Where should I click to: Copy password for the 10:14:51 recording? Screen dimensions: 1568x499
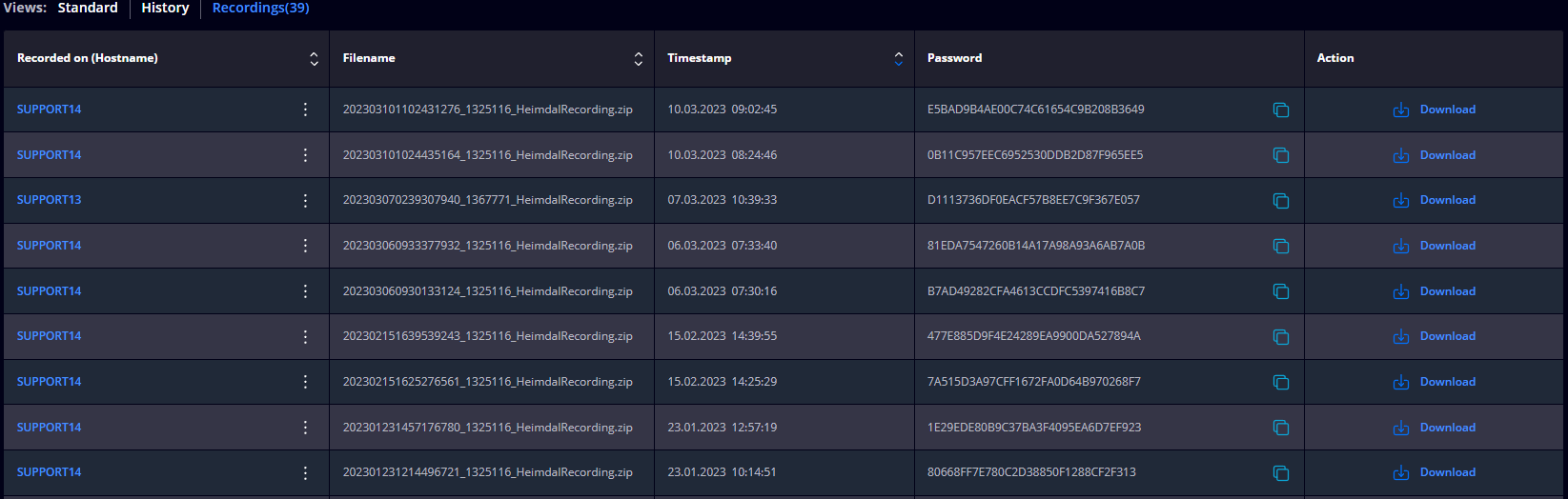(1281, 472)
